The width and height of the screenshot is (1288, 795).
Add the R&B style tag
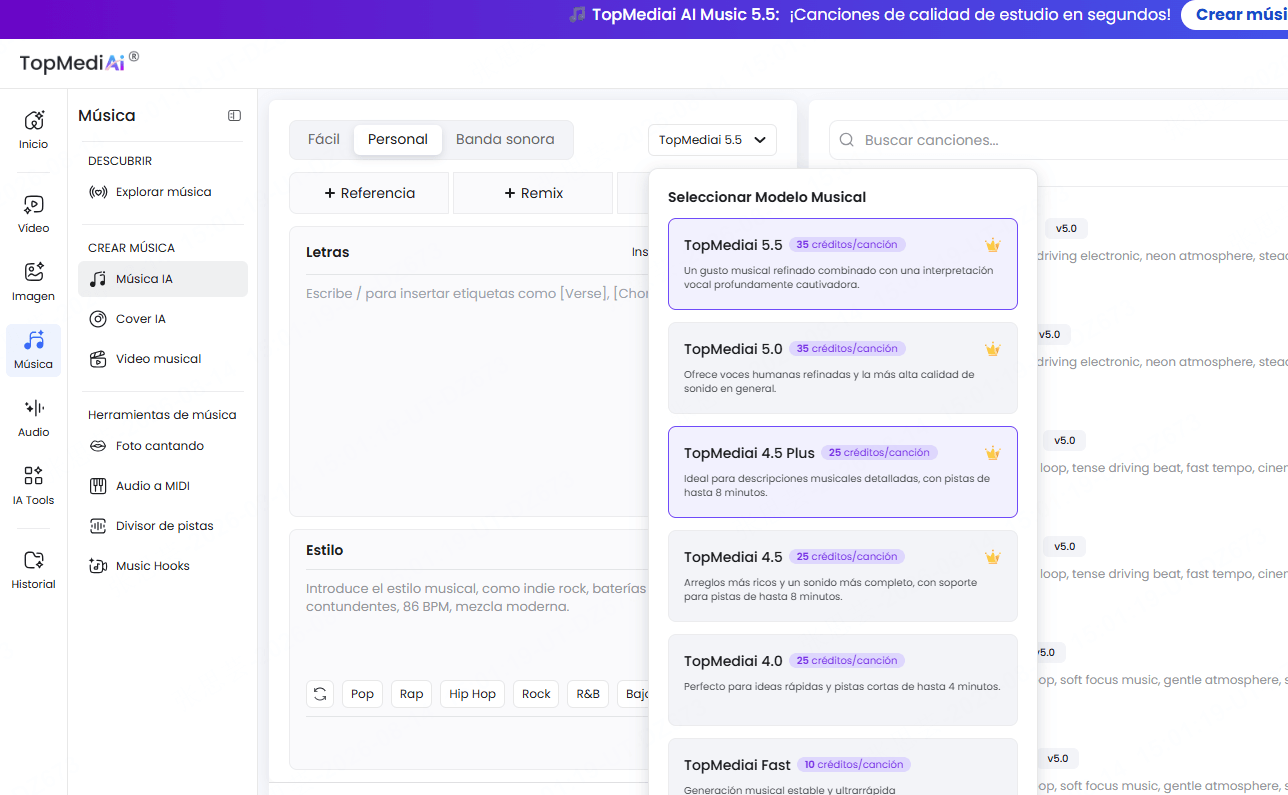(588, 694)
